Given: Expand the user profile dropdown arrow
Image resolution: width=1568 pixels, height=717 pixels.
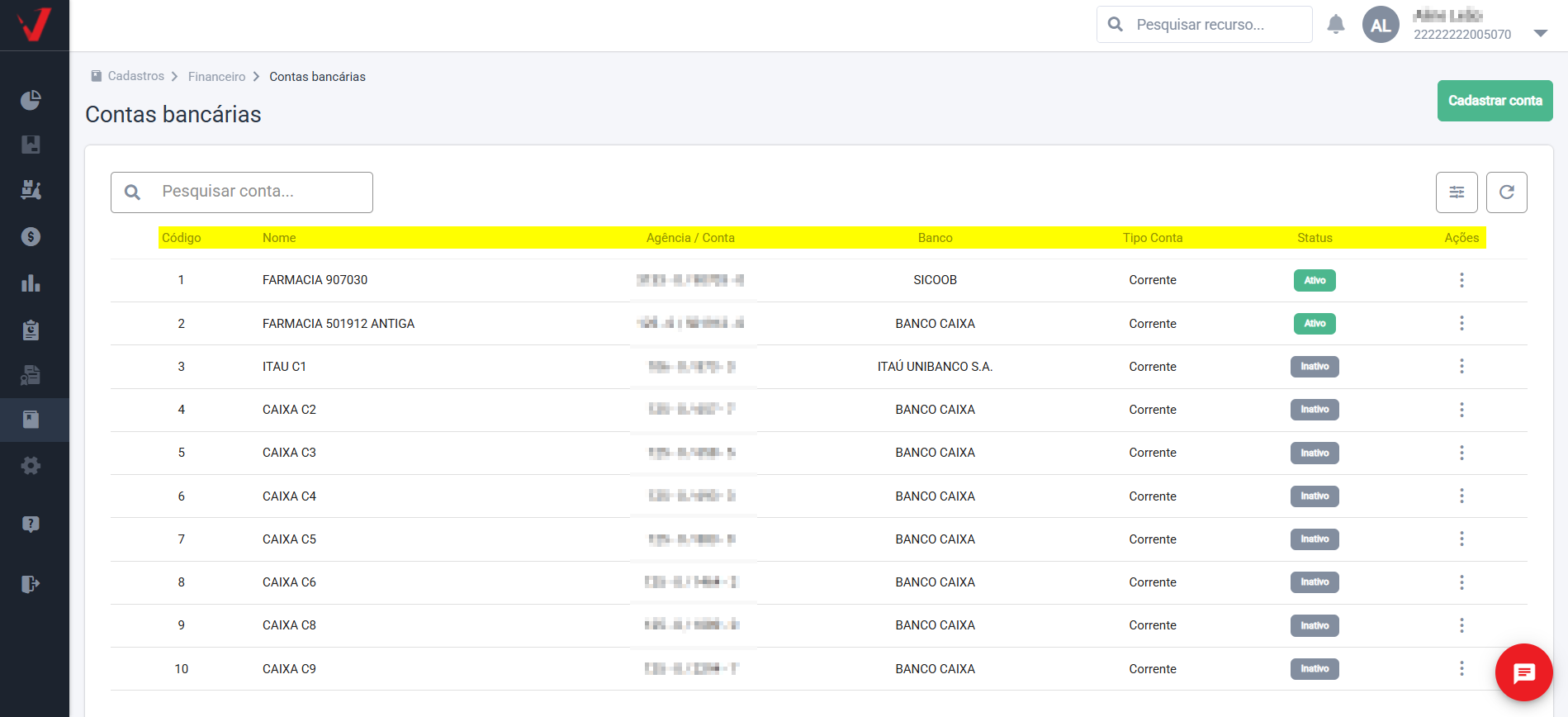Looking at the screenshot, I should [x=1540, y=34].
